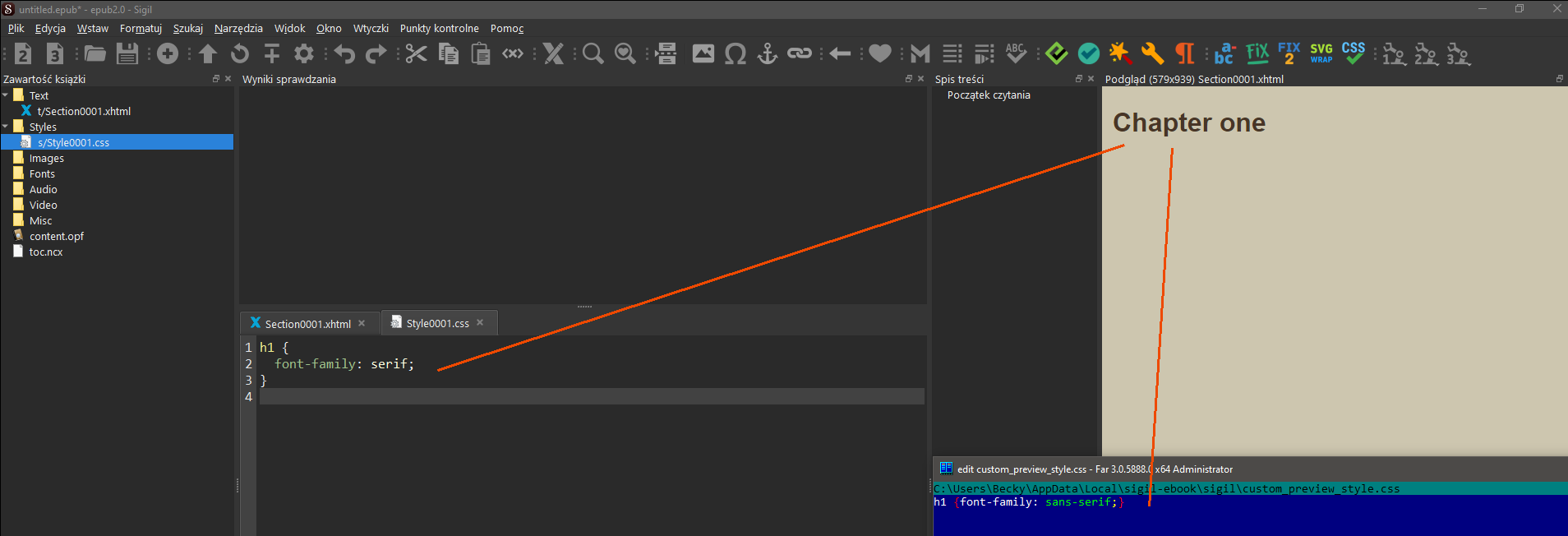This screenshot has width=1568, height=536.
Task: Open the Edycja menu
Action: point(50,28)
